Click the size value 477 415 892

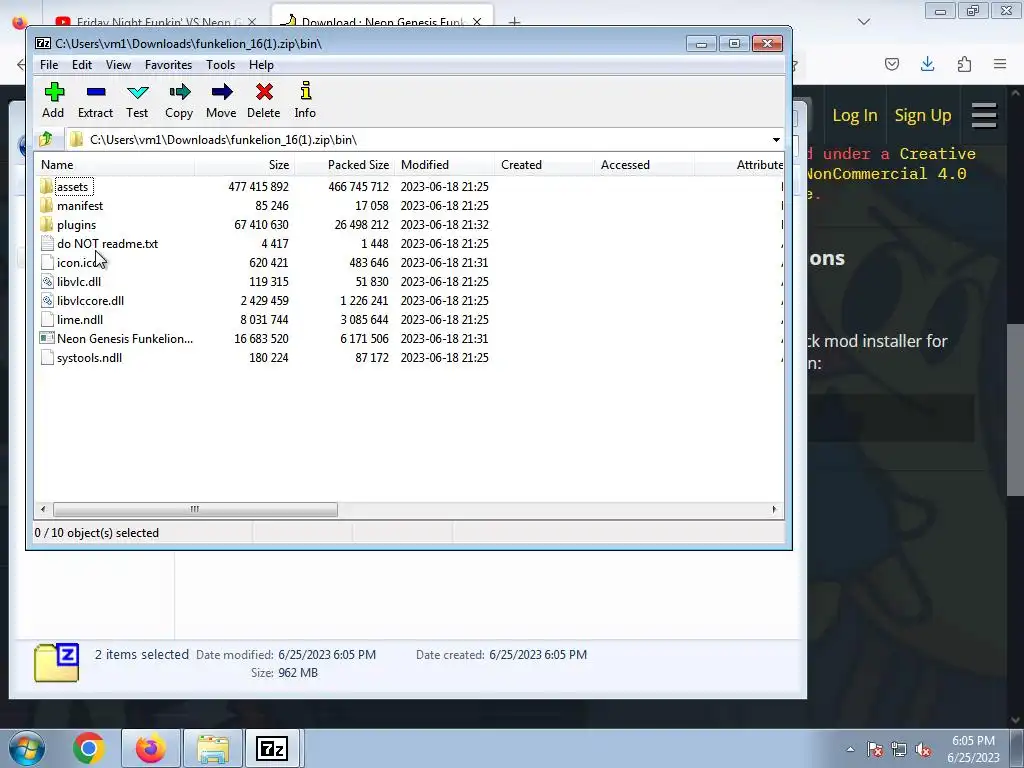click(259, 187)
